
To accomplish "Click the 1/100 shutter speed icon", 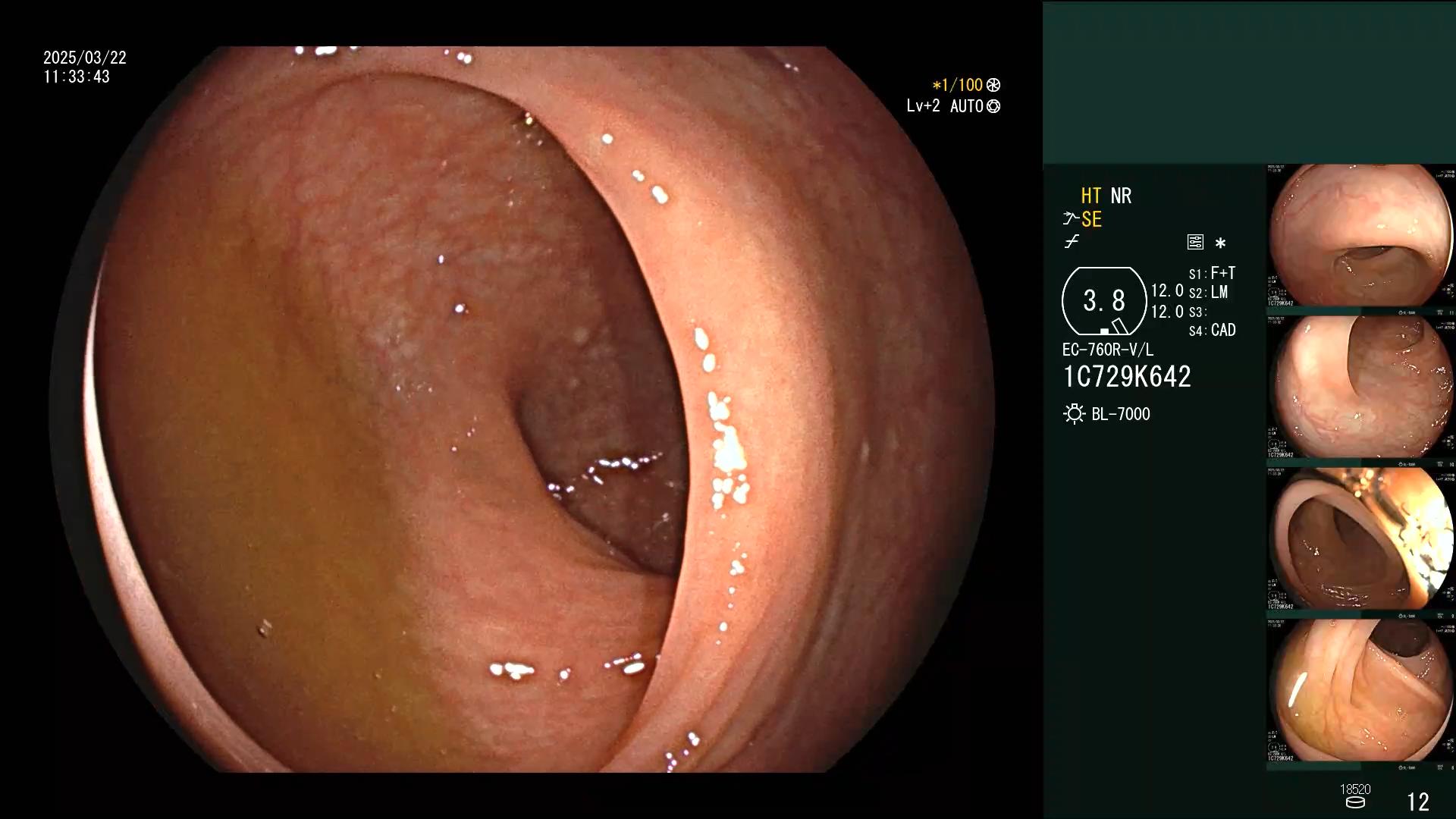I will click(x=993, y=85).
